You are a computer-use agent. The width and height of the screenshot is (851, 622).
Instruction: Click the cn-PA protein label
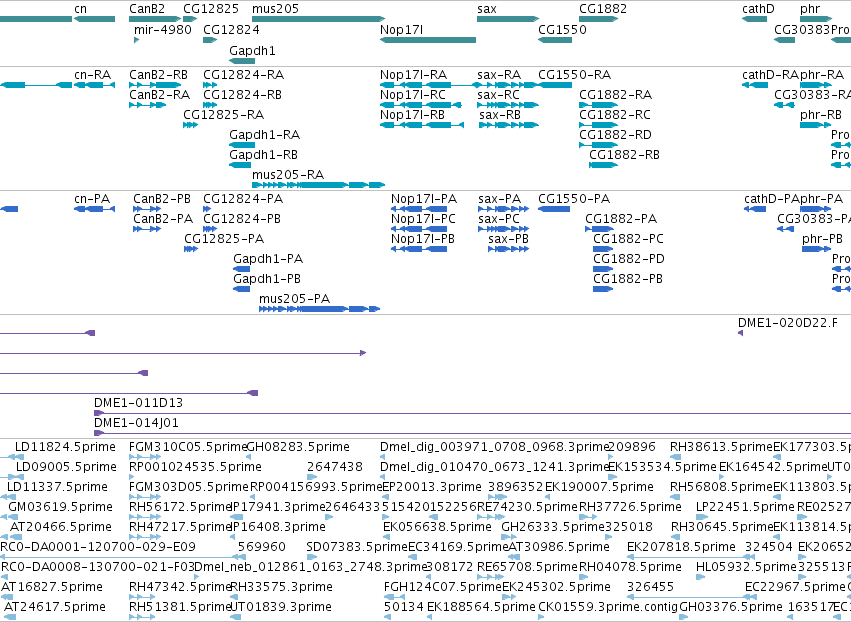(x=92, y=199)
